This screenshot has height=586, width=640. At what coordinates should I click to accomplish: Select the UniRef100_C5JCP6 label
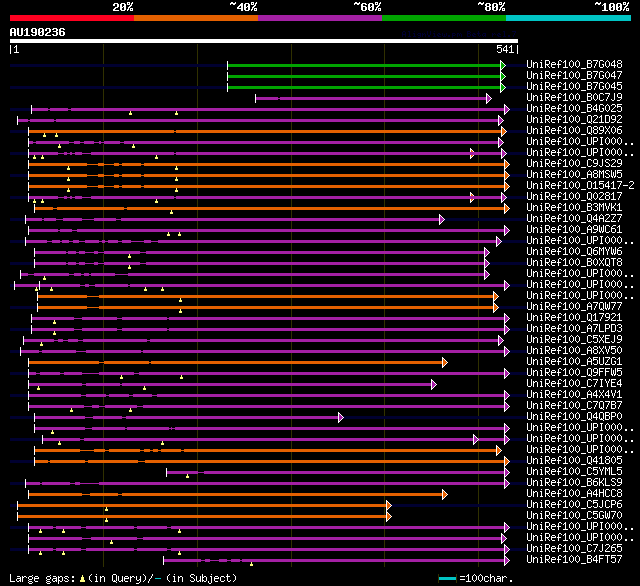click(x=574, y=504)
